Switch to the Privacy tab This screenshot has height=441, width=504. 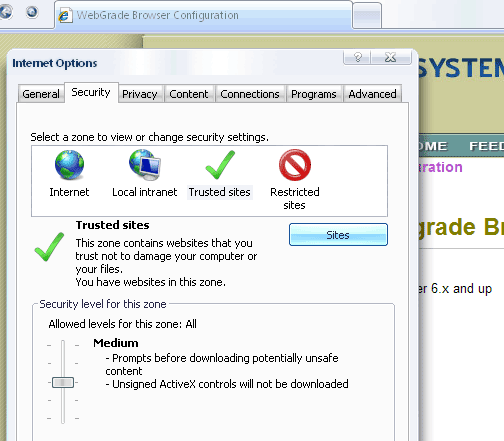[140, 94]
